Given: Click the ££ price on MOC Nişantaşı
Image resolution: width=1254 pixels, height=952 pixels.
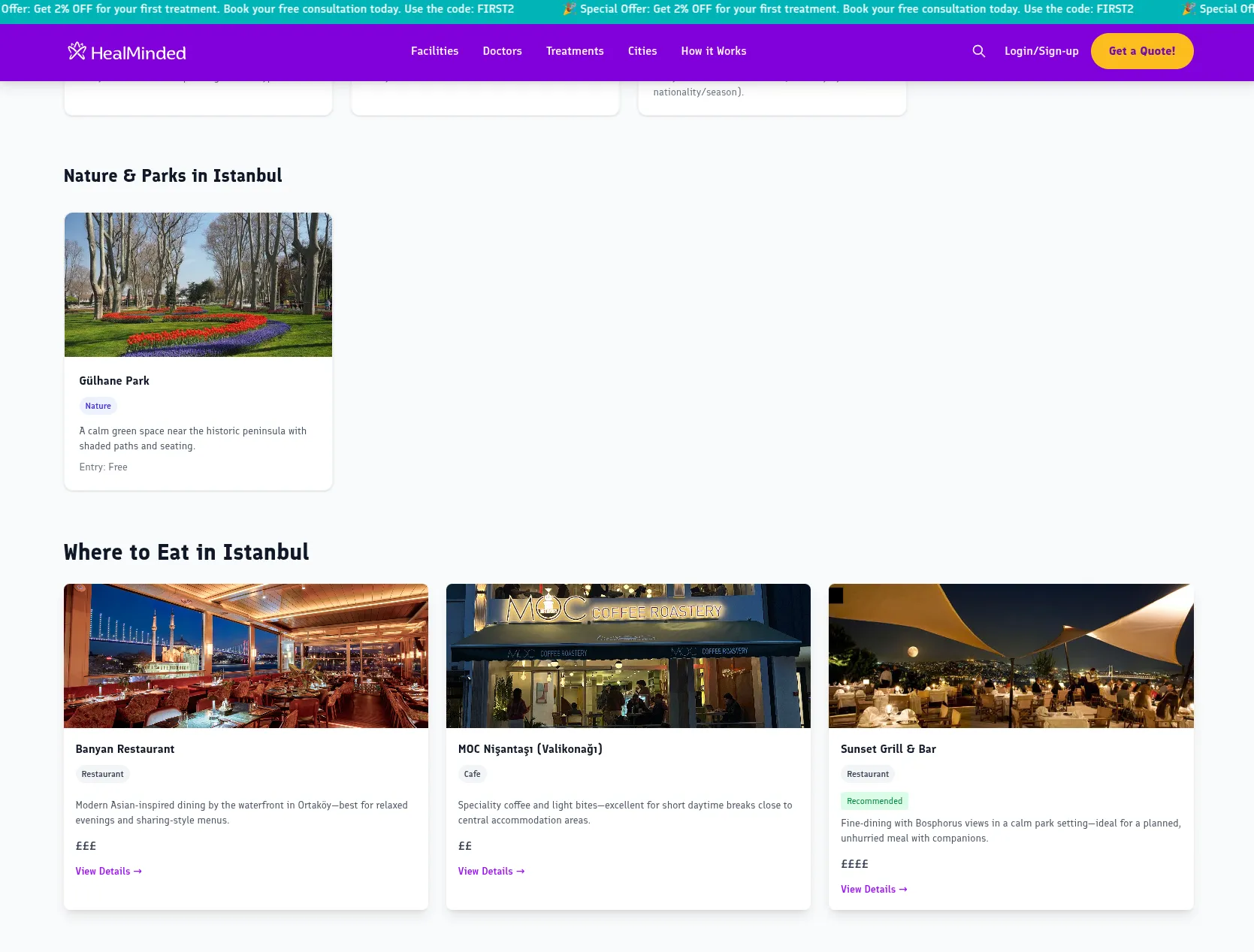Looking at the screenshot, I should tap(465, 846).
